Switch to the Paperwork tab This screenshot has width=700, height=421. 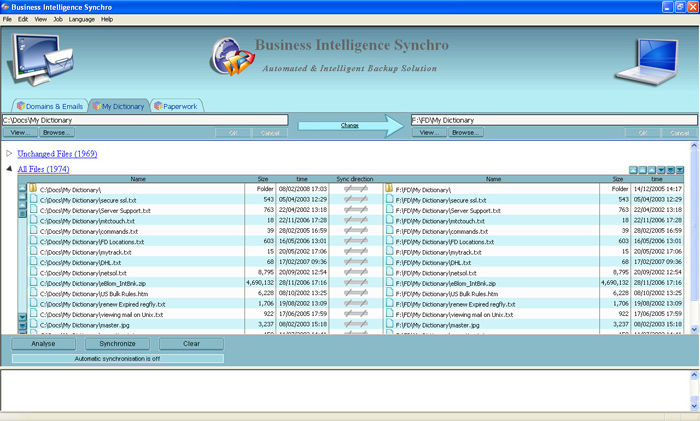176,106
